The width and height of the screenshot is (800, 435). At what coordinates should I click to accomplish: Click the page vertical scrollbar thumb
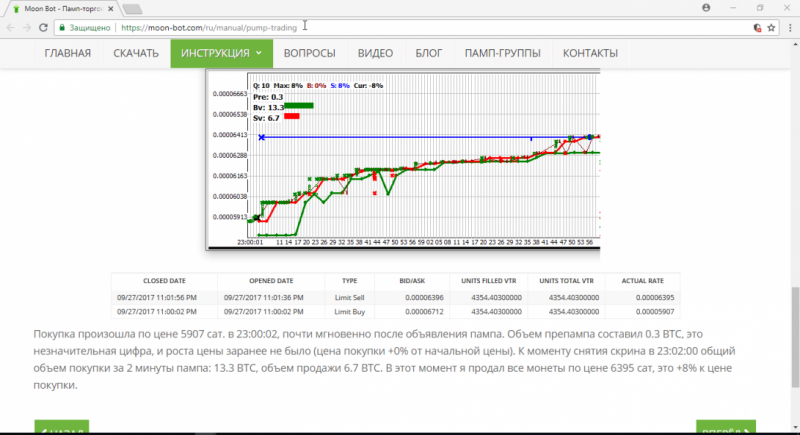pos(795,337)
